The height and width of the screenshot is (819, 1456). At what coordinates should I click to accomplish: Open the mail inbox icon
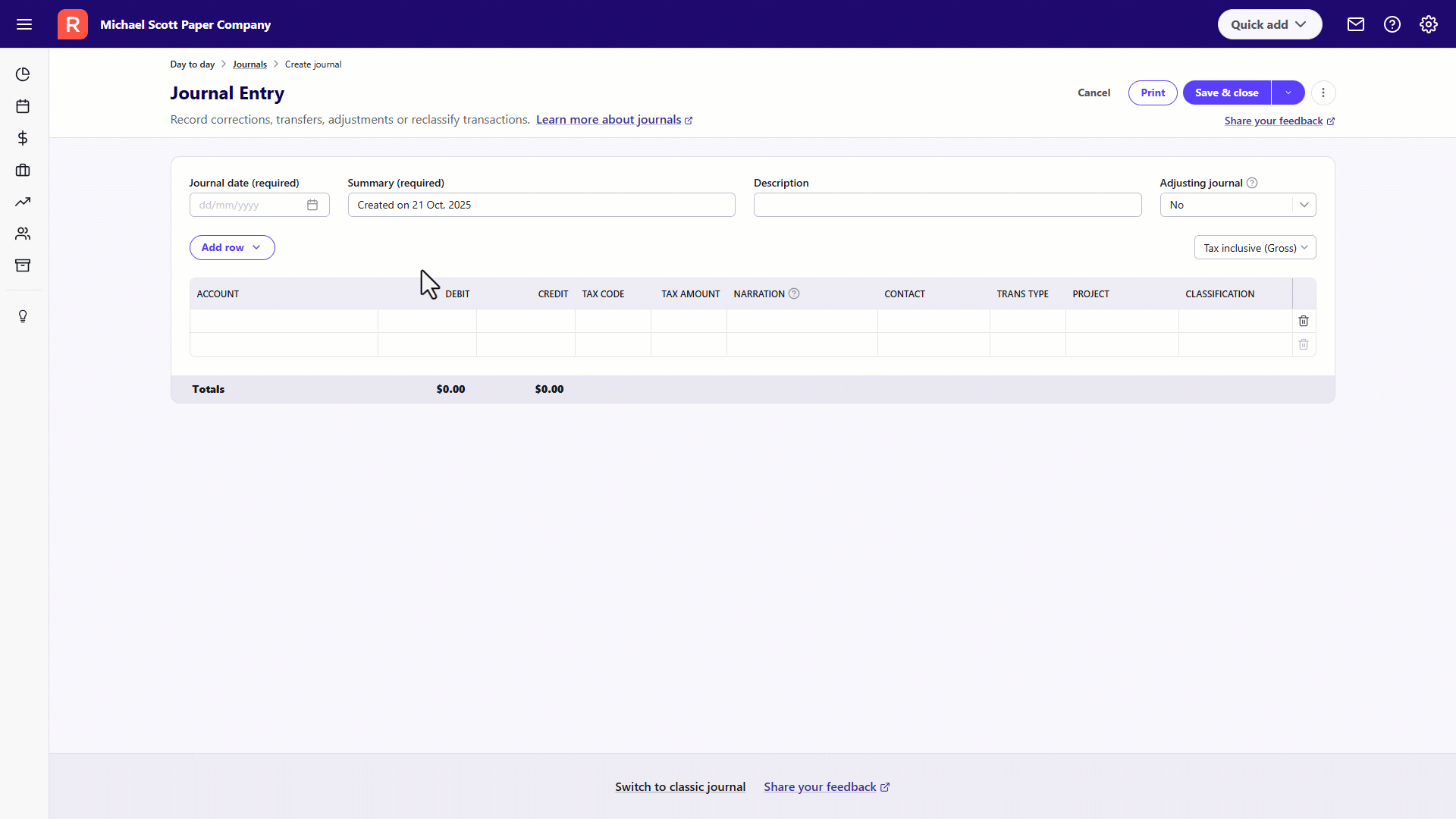[x=1355, y=24]
